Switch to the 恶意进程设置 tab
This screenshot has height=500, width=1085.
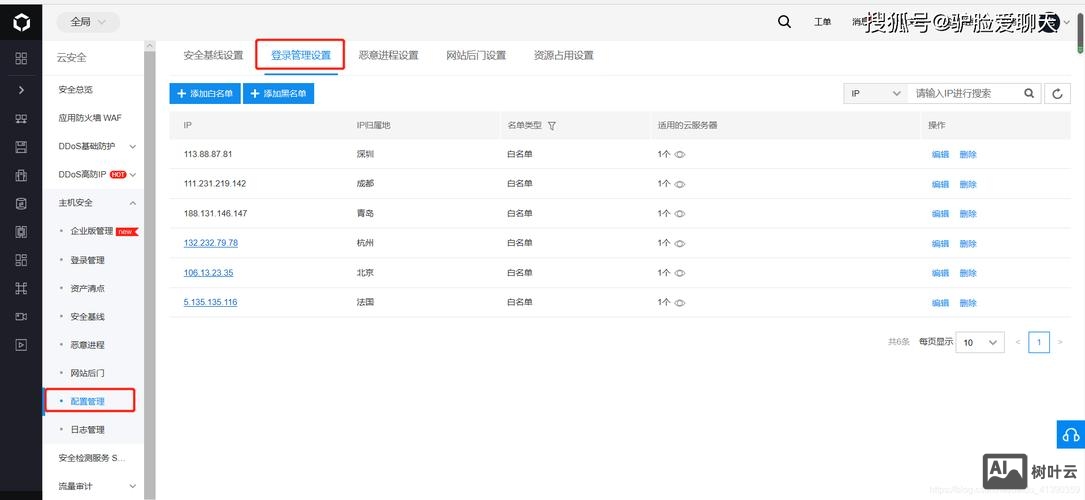[x=388, y=55]
